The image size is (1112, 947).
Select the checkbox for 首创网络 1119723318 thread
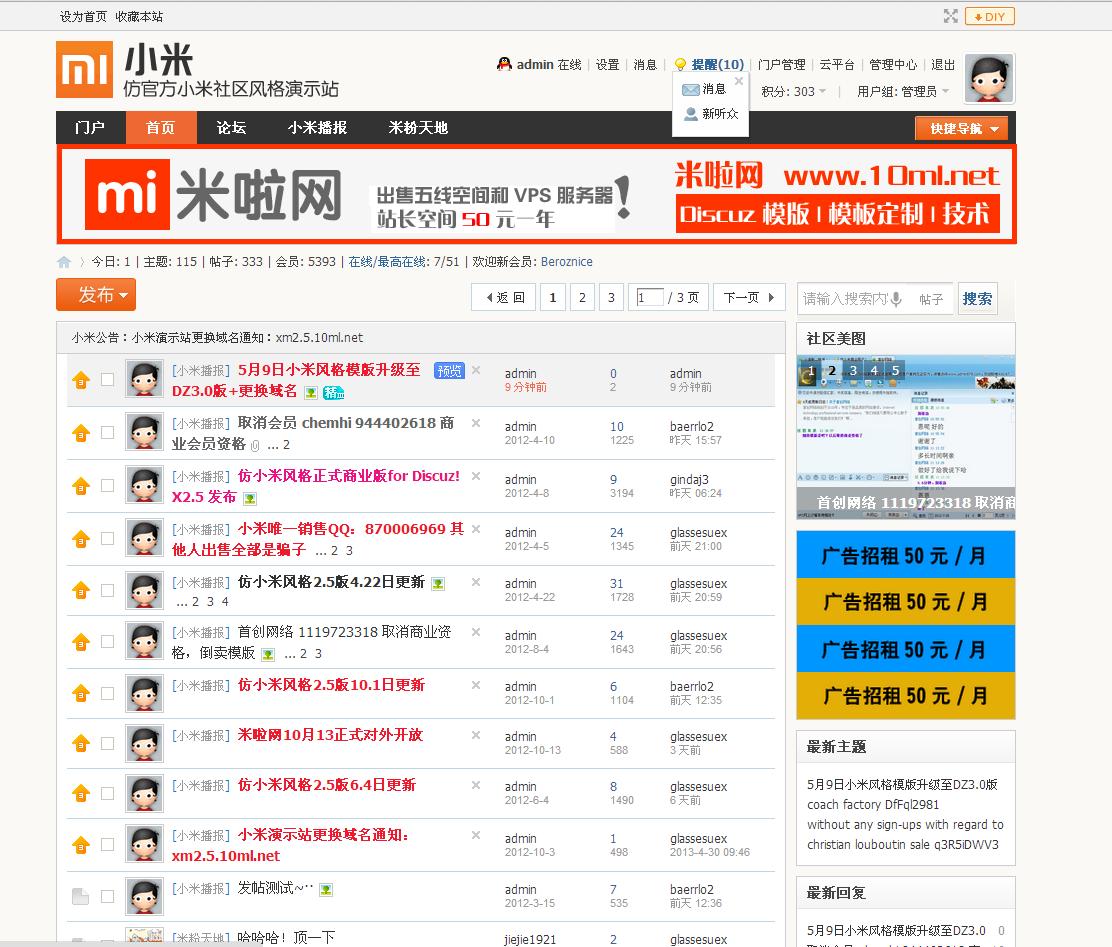click(x=107, y=641)
